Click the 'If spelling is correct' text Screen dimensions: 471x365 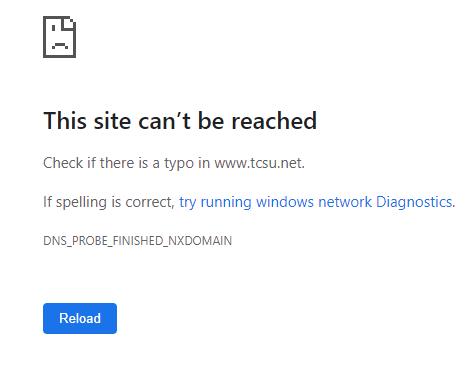(x=109, y=202)
